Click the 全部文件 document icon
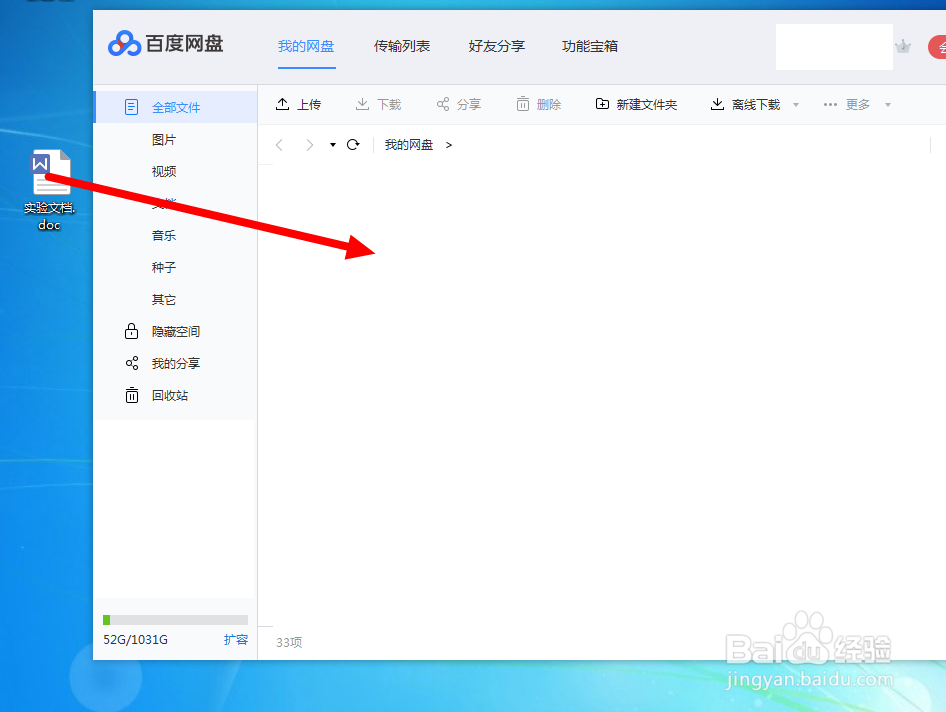Viewport: 946px width, 712px height. tap(131, 107)
